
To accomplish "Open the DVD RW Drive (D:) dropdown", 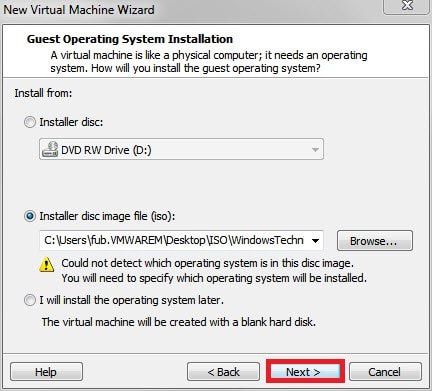I will coord(181,149).
